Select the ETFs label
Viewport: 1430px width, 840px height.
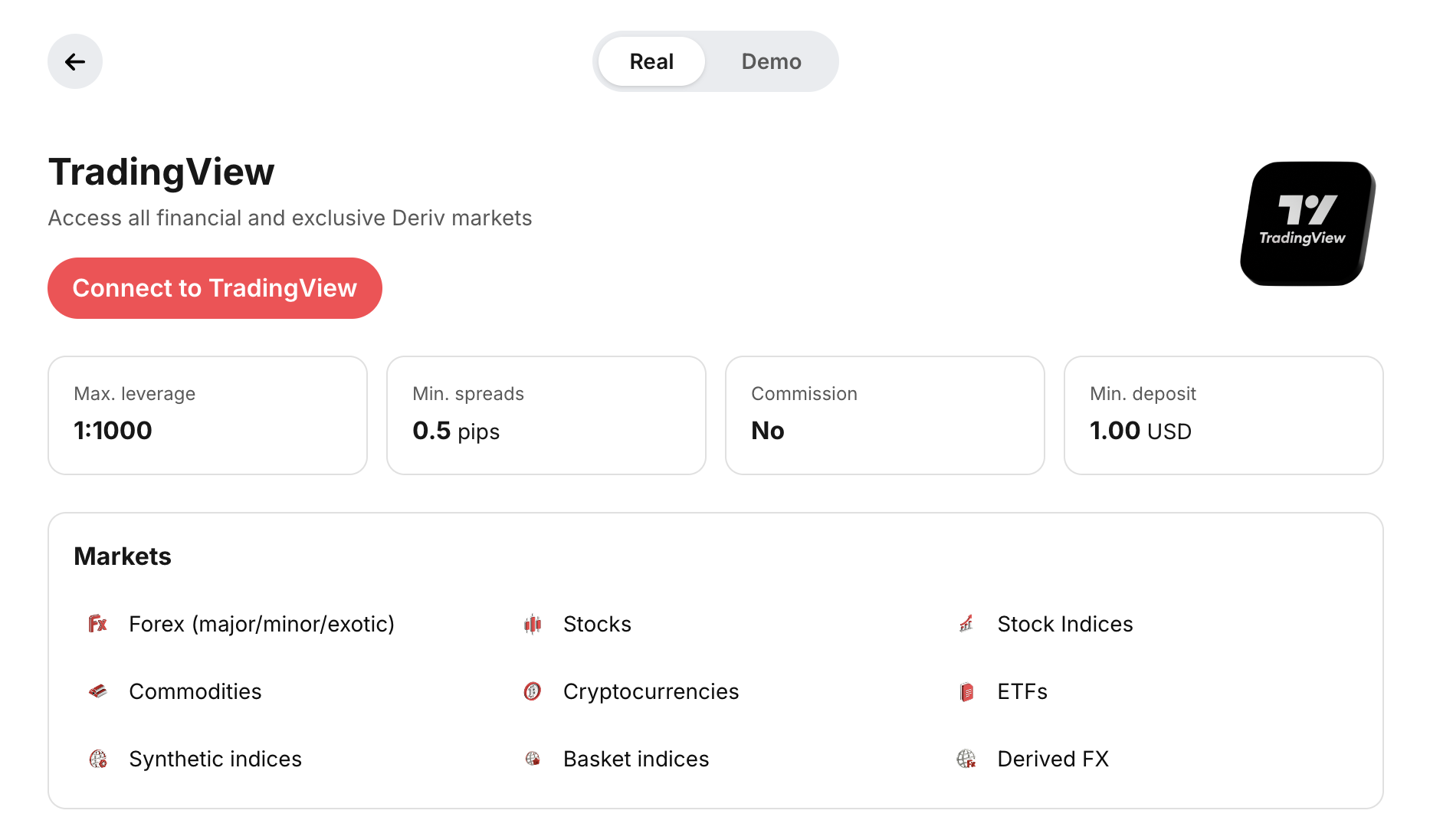click(x=1022, y=691)
